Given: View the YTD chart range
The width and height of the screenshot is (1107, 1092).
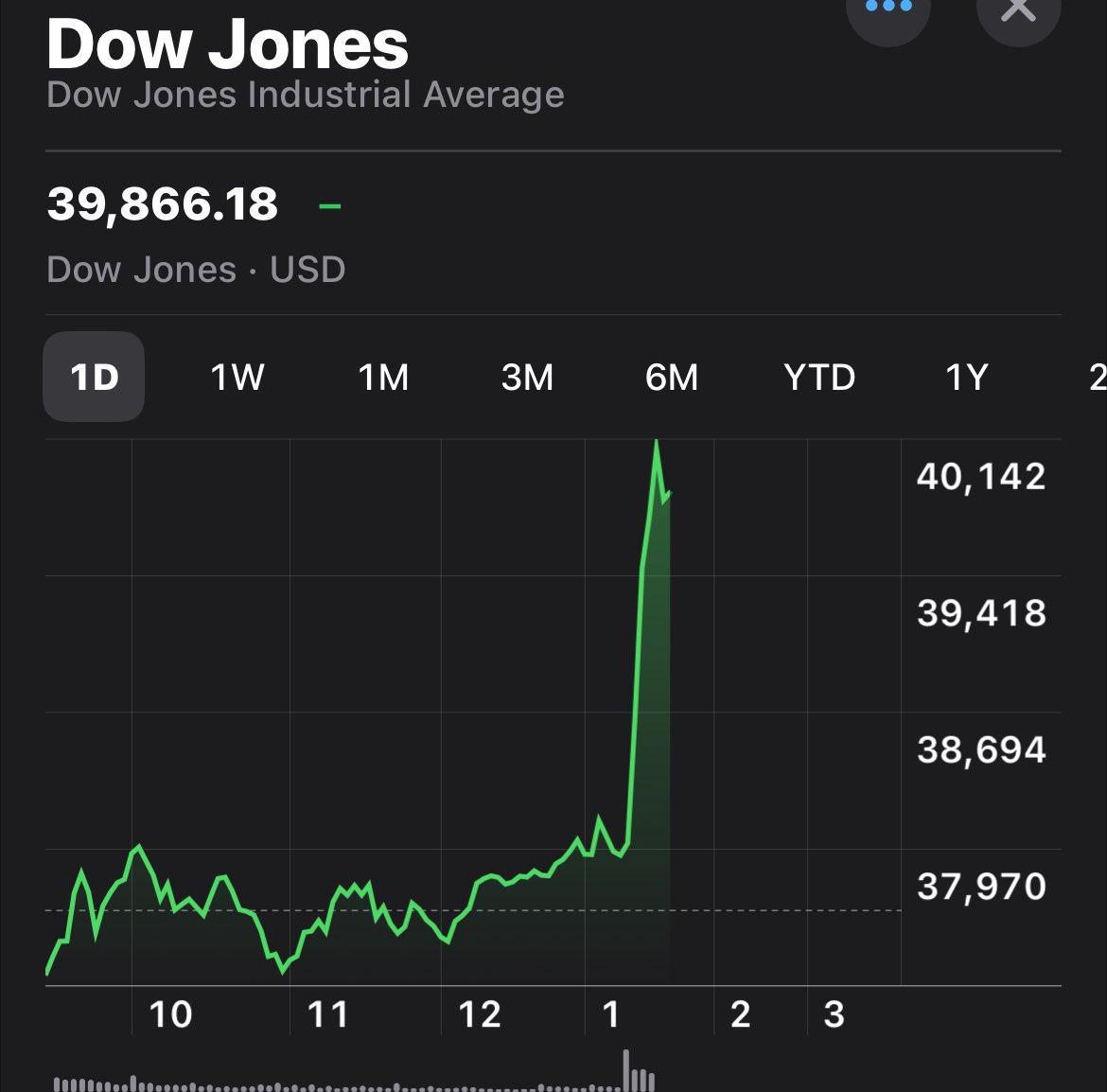Looking at the screenshot, I should [x=819, y=377].
